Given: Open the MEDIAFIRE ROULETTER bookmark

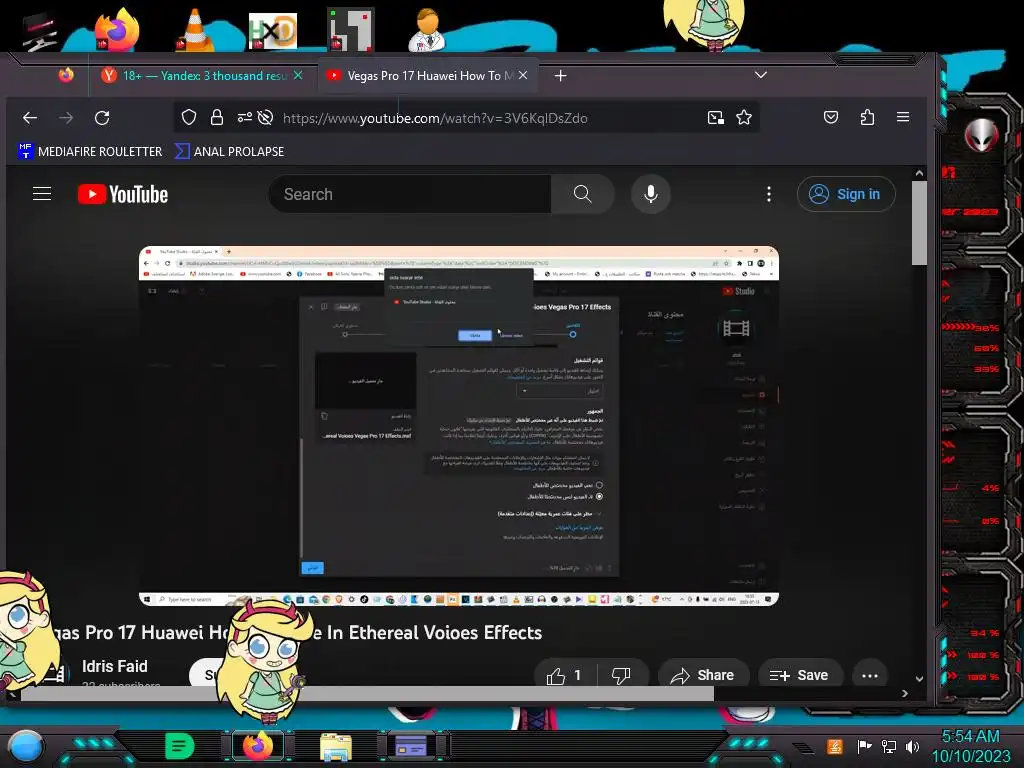Looking at the screenshot, I should (89, 152).
